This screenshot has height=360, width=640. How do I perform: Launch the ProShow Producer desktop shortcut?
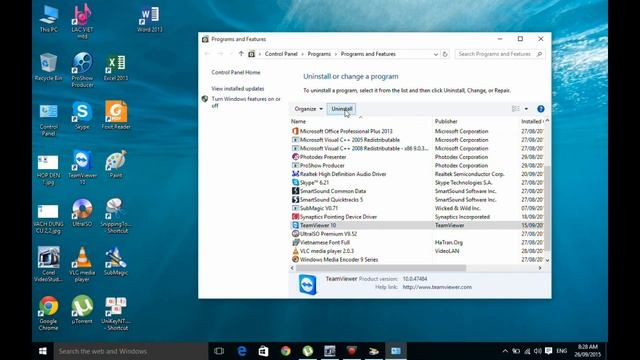(x=82, y=70)
